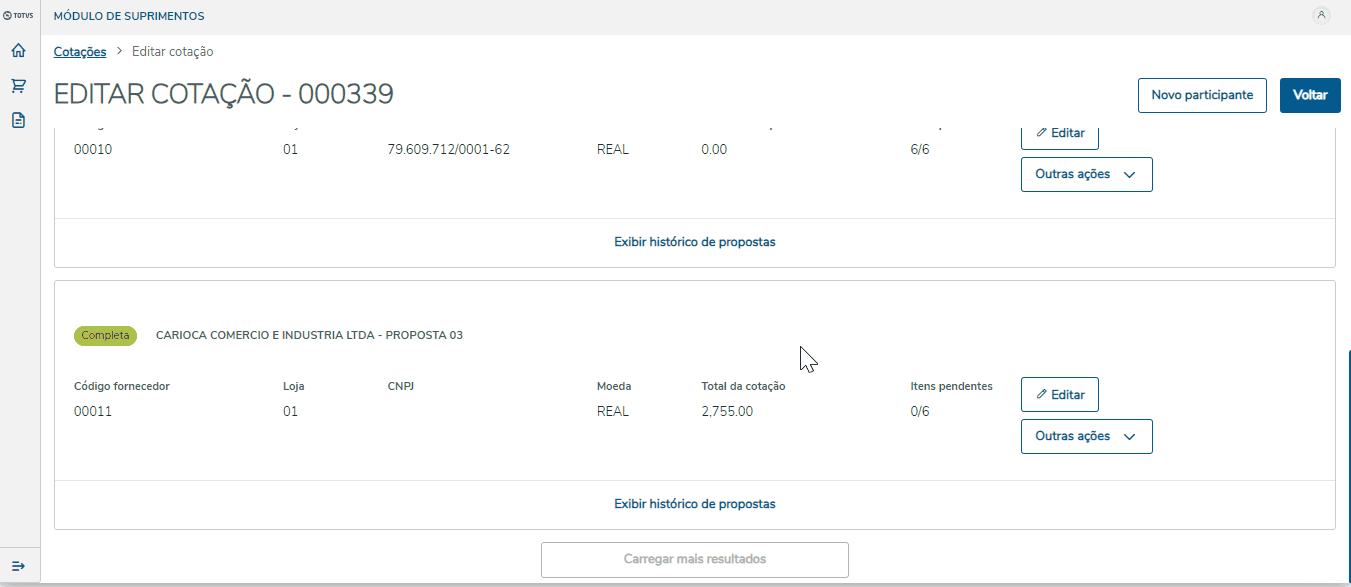
Task: Open the shopping cart sidebar icon
Action: point(18,86)
